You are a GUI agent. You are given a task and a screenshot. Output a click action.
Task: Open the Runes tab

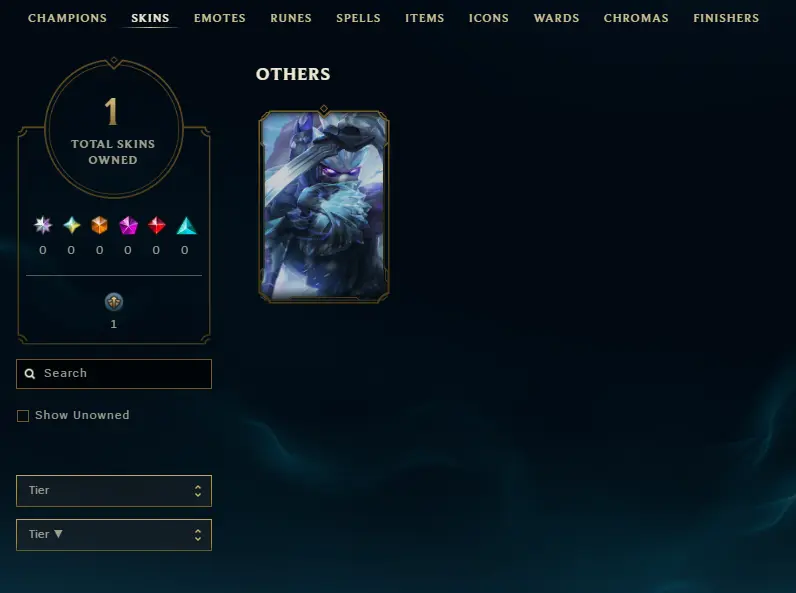coord(291,18)
